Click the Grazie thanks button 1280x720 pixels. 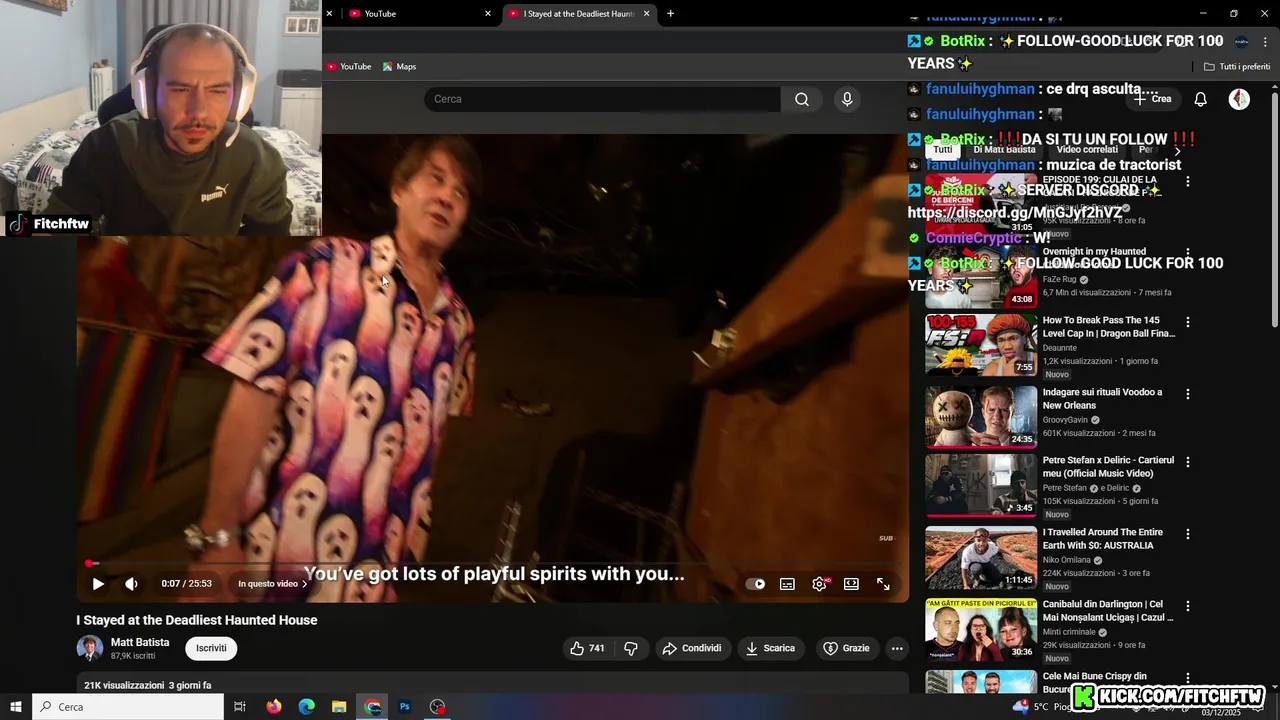(846, 648)
